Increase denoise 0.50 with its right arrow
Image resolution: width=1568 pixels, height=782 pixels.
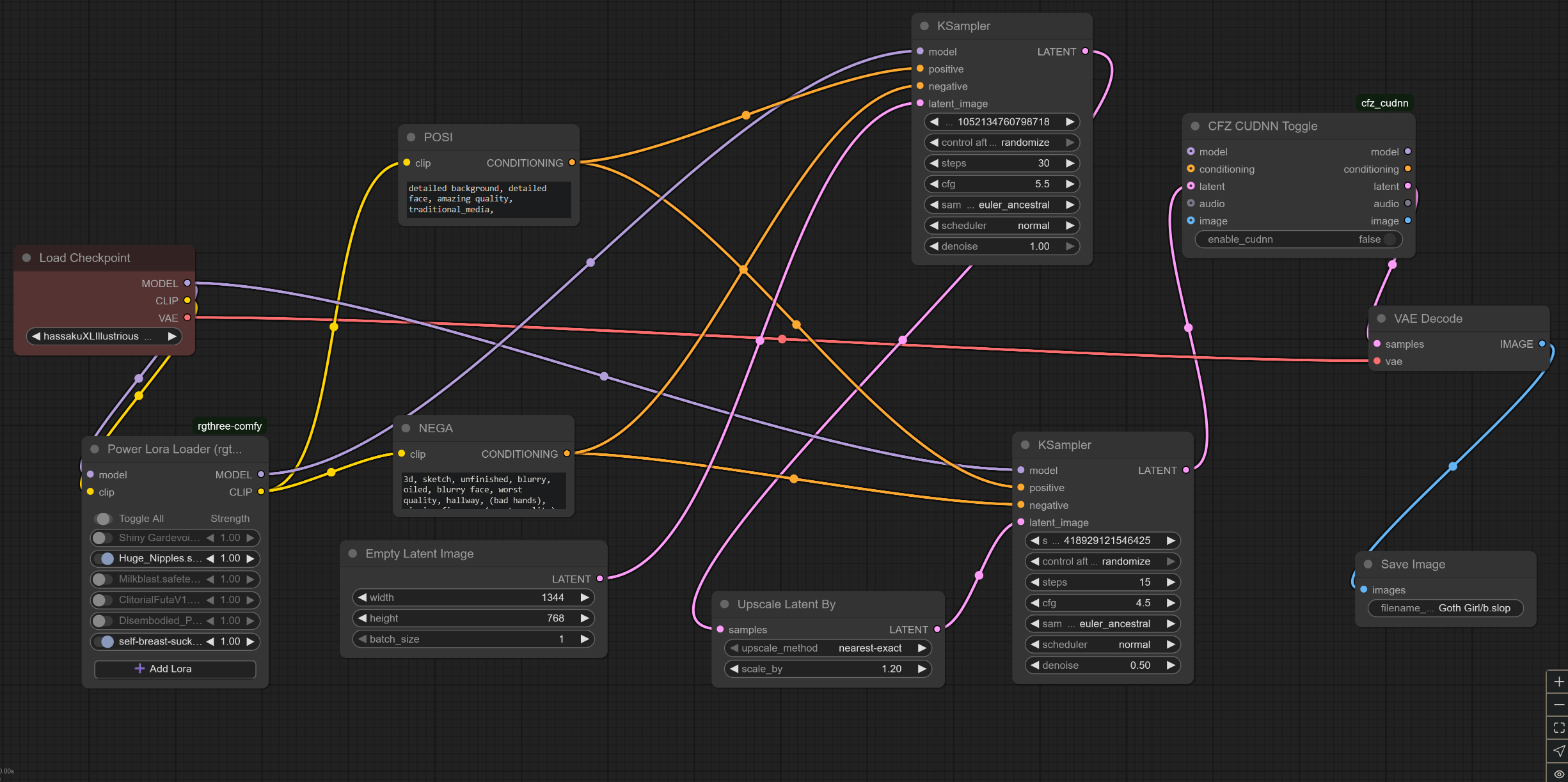pyautogui.click(x=1171, y=665)
